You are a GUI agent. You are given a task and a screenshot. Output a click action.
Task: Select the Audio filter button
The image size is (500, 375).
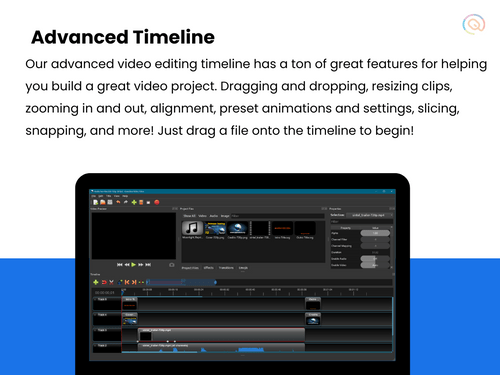[x=214, y=216]
